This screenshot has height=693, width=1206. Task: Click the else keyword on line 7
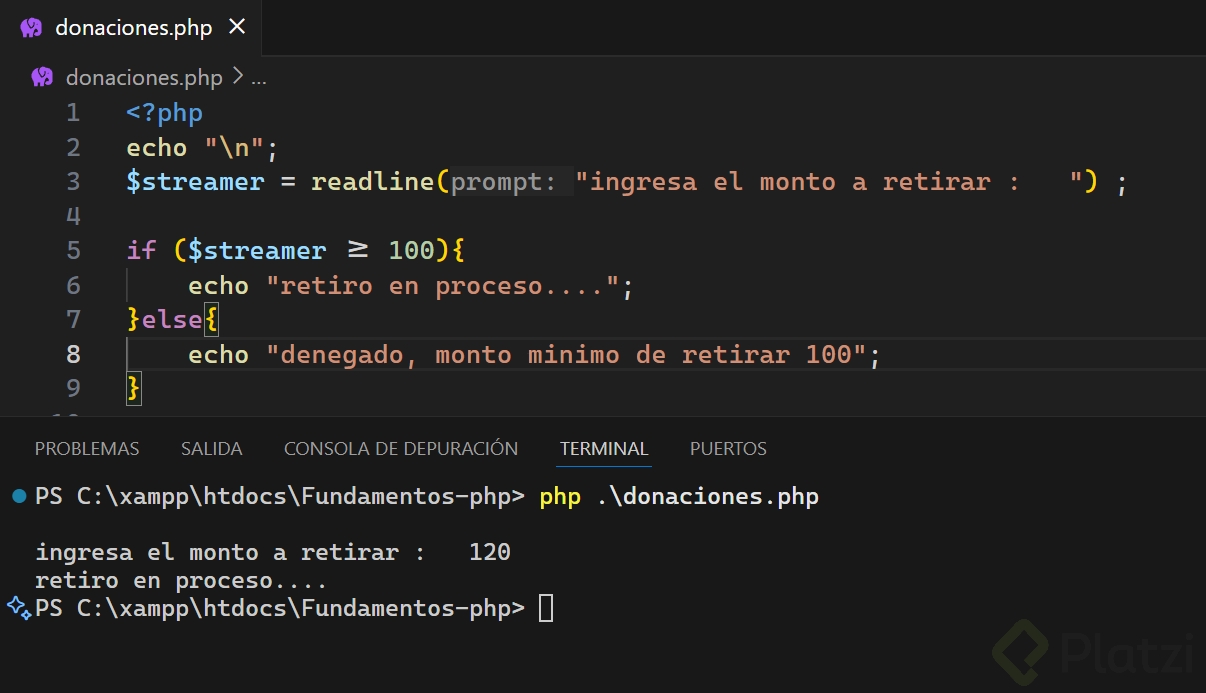tap(172, 320)
